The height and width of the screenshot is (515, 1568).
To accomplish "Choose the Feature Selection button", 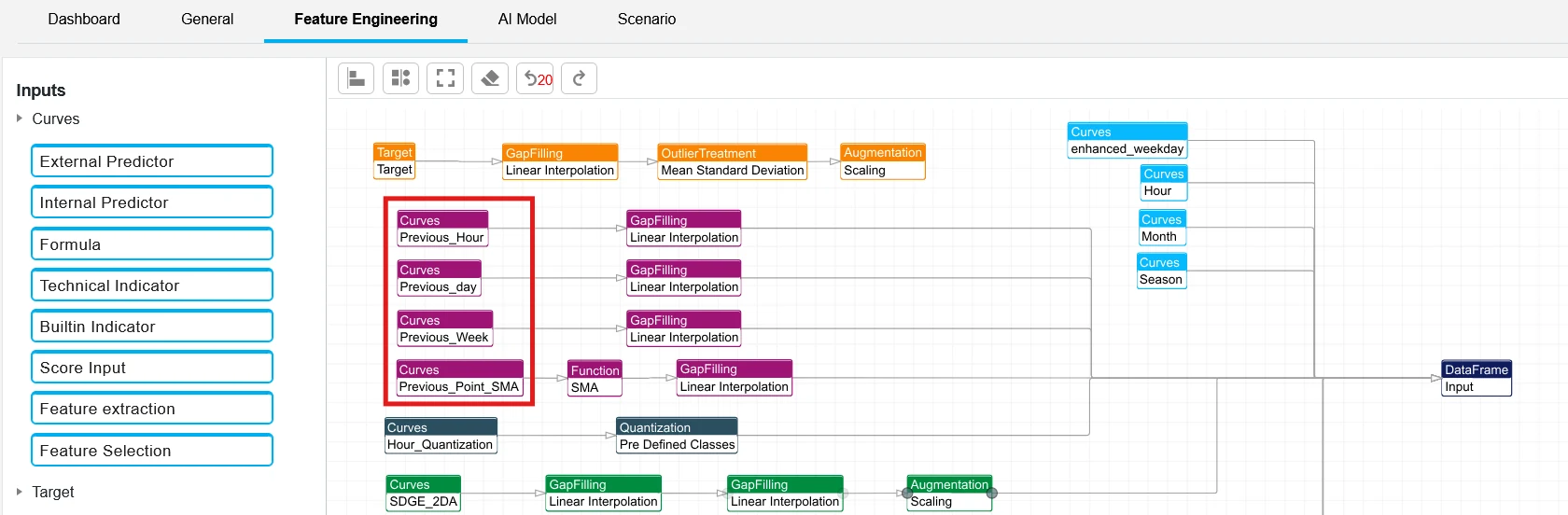I will (x=152, y=451).
